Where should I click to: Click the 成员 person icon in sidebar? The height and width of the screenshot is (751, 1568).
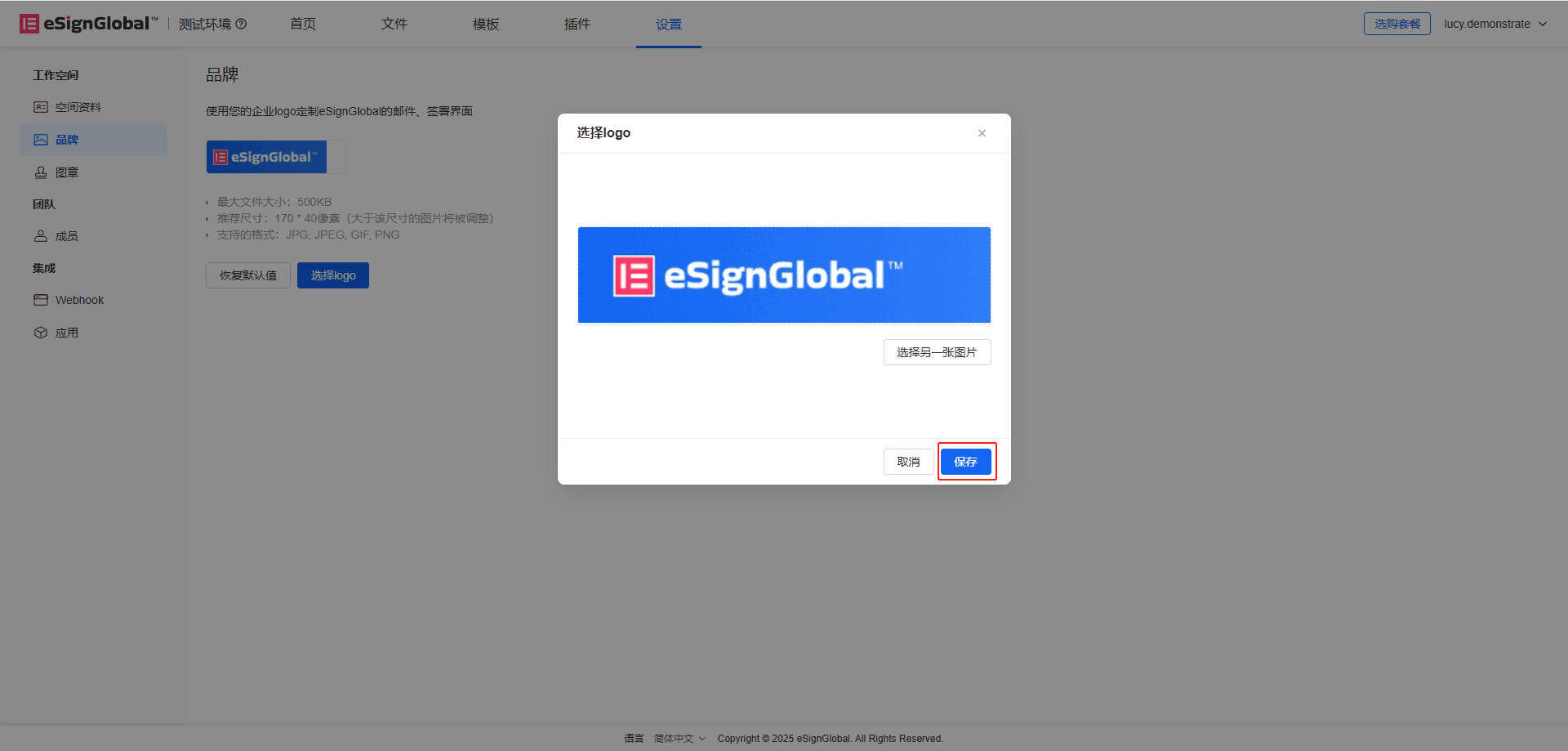coord(41,236)
